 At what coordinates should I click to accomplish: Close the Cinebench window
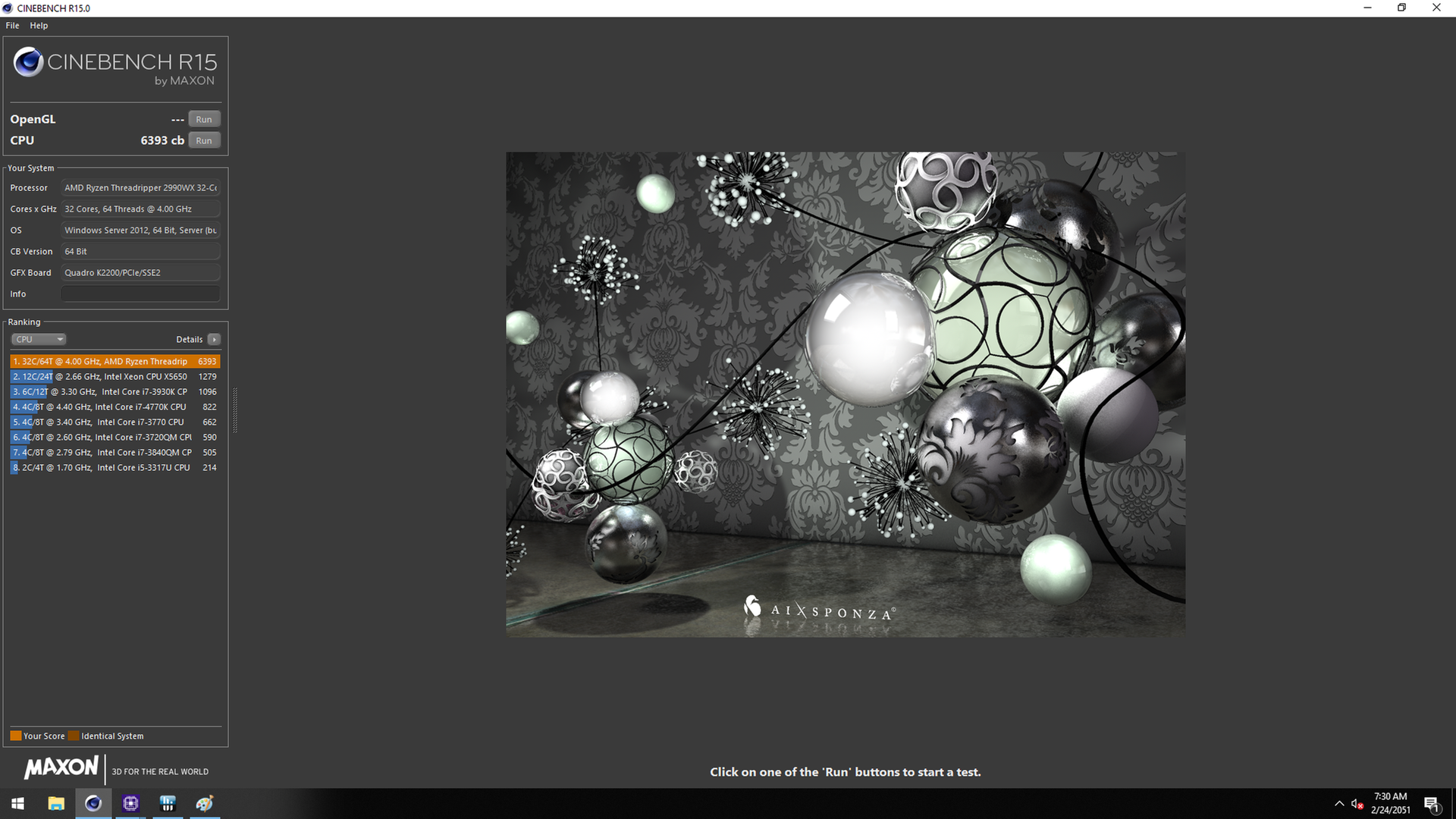coord(1437,8)
